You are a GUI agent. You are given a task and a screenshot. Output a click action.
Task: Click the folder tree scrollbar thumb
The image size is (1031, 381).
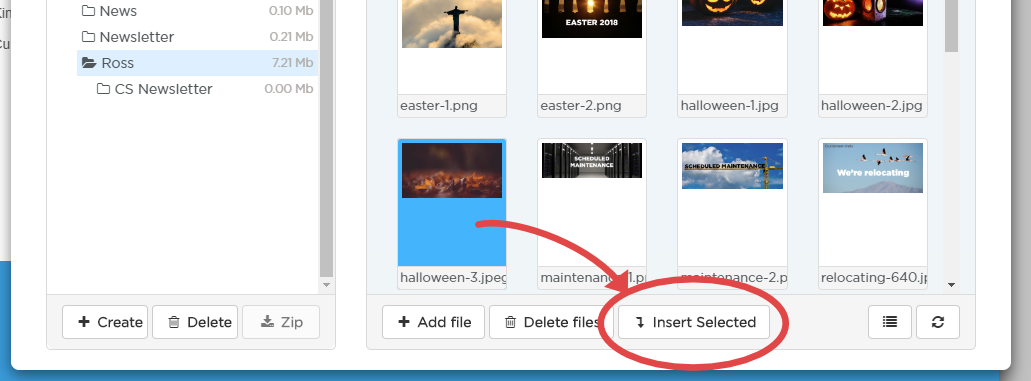click(x=327, y=138)
